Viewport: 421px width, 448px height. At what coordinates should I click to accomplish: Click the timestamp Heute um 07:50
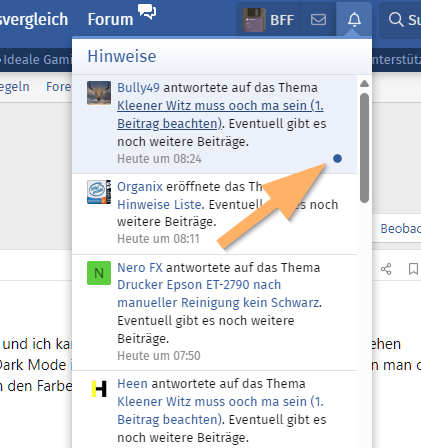(159, 356)
